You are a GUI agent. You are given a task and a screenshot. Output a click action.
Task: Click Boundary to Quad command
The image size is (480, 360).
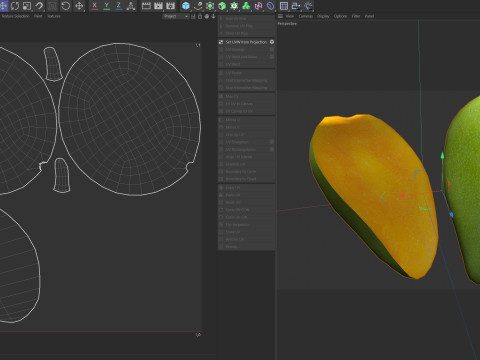click(246, 179)
